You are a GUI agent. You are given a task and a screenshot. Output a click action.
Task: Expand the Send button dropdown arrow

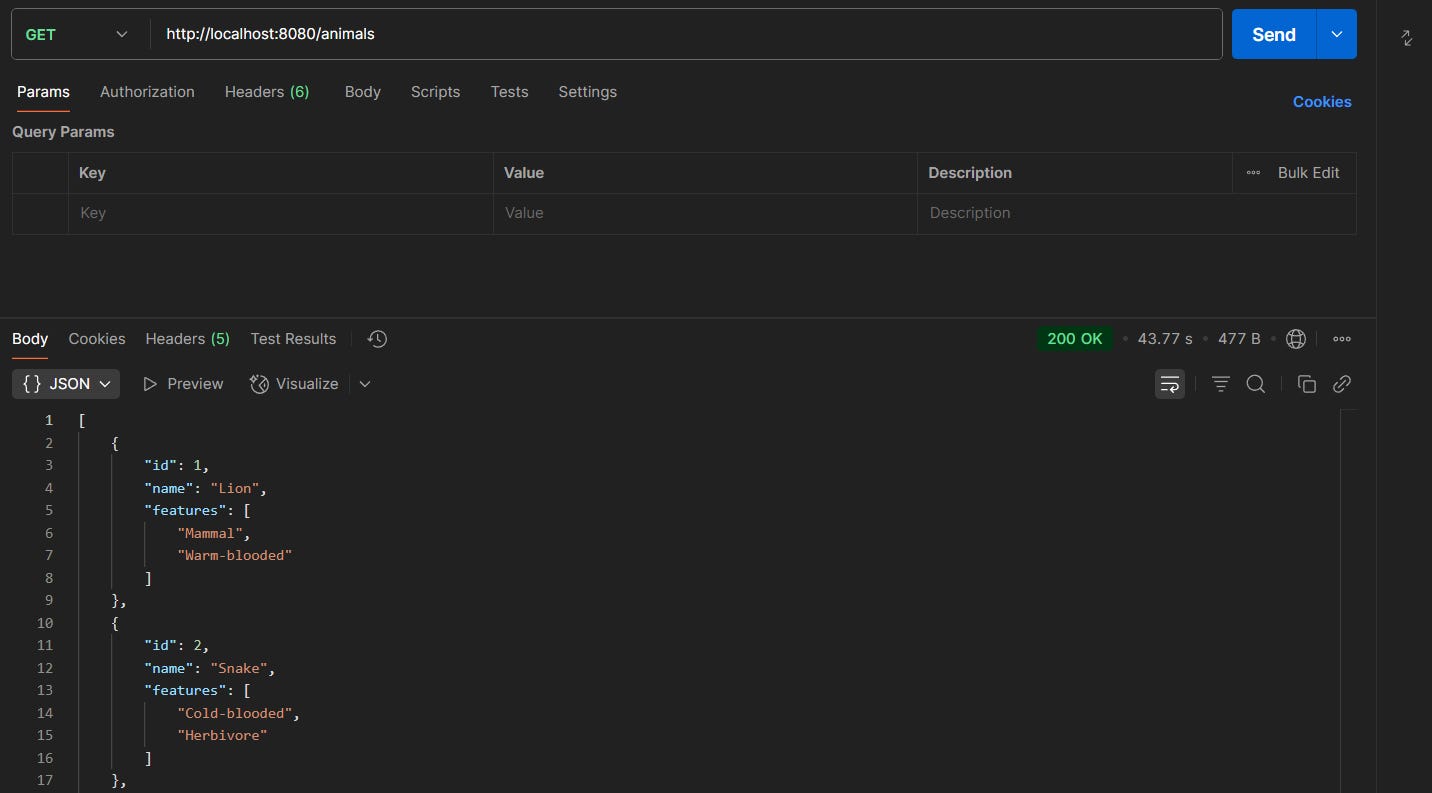1337,34
